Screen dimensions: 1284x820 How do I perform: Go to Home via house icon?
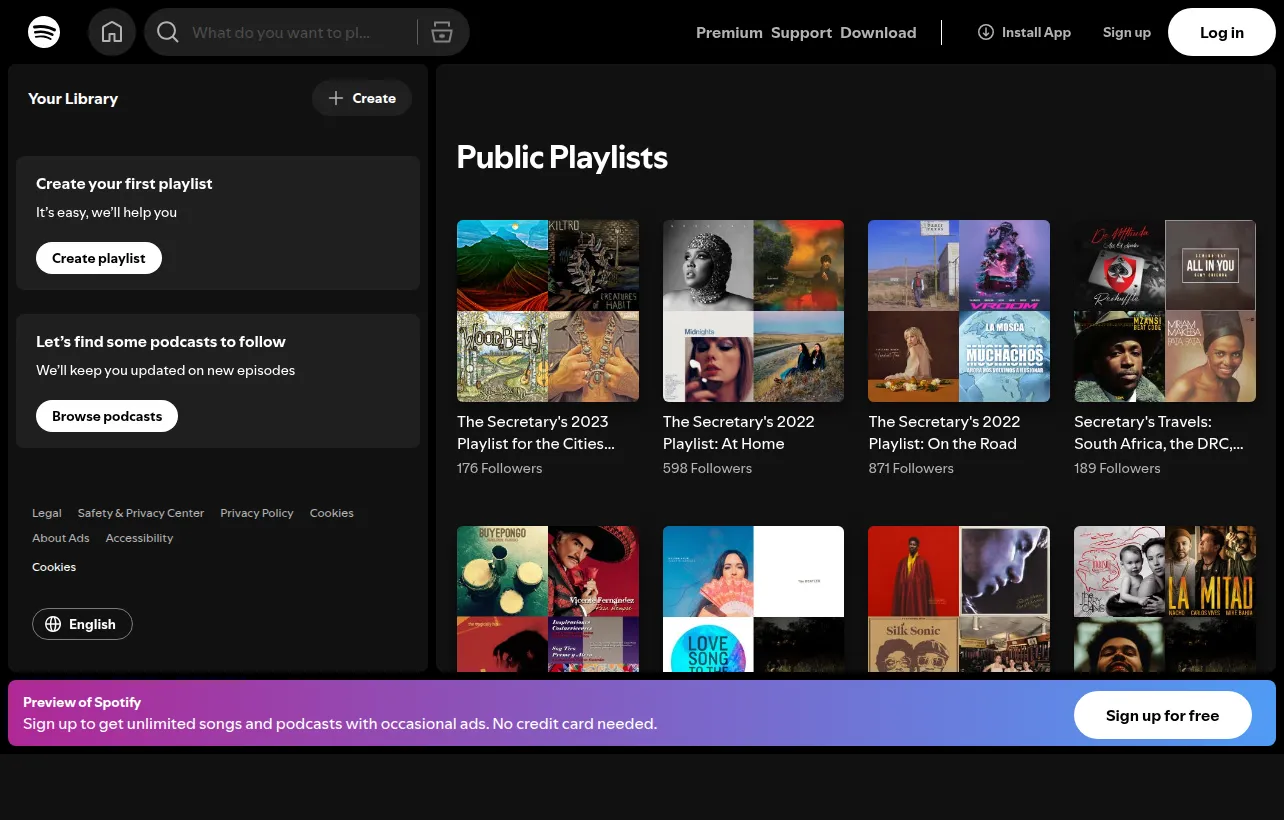[x=112, y=32]
